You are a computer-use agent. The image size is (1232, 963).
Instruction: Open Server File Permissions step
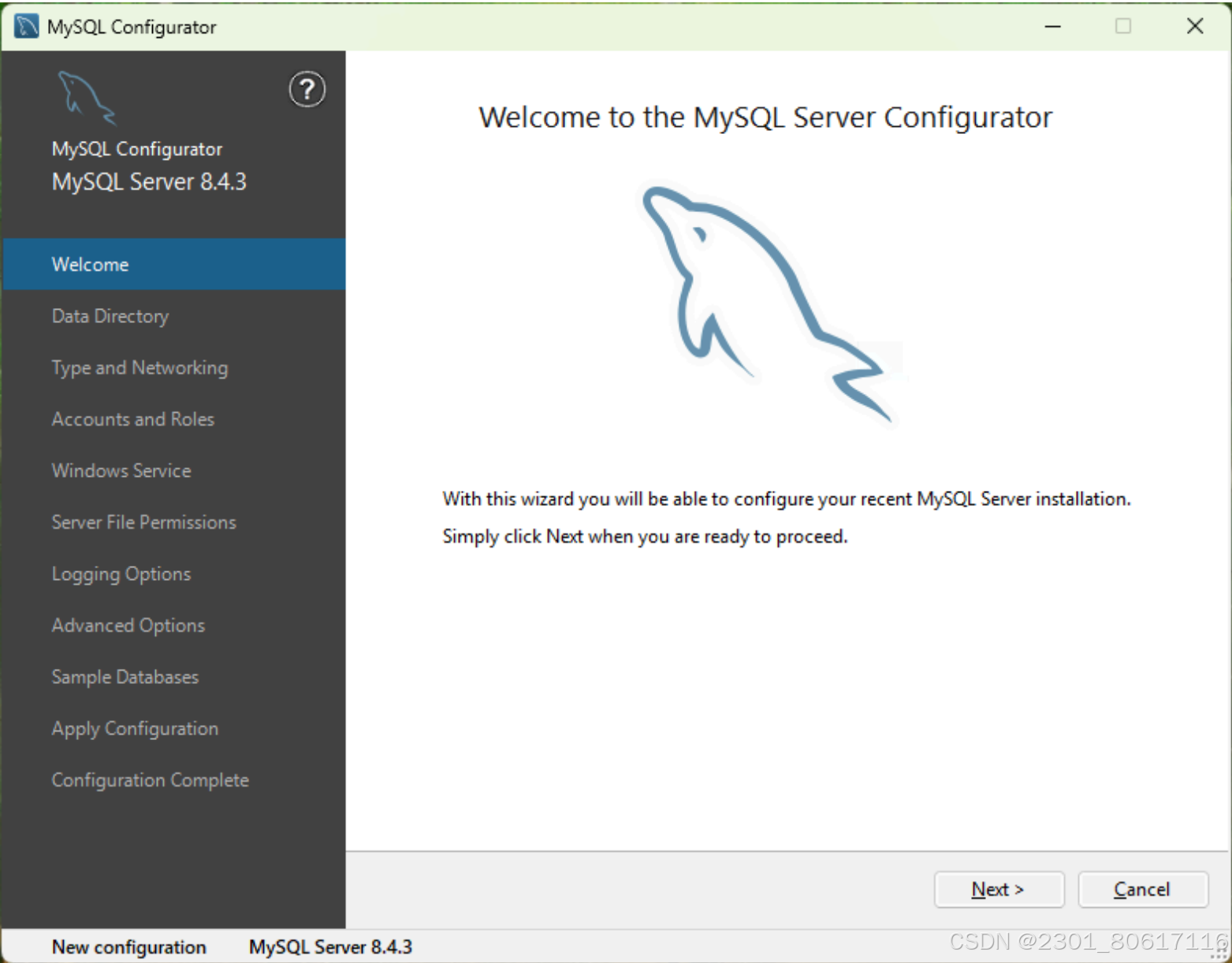[143, 522]
